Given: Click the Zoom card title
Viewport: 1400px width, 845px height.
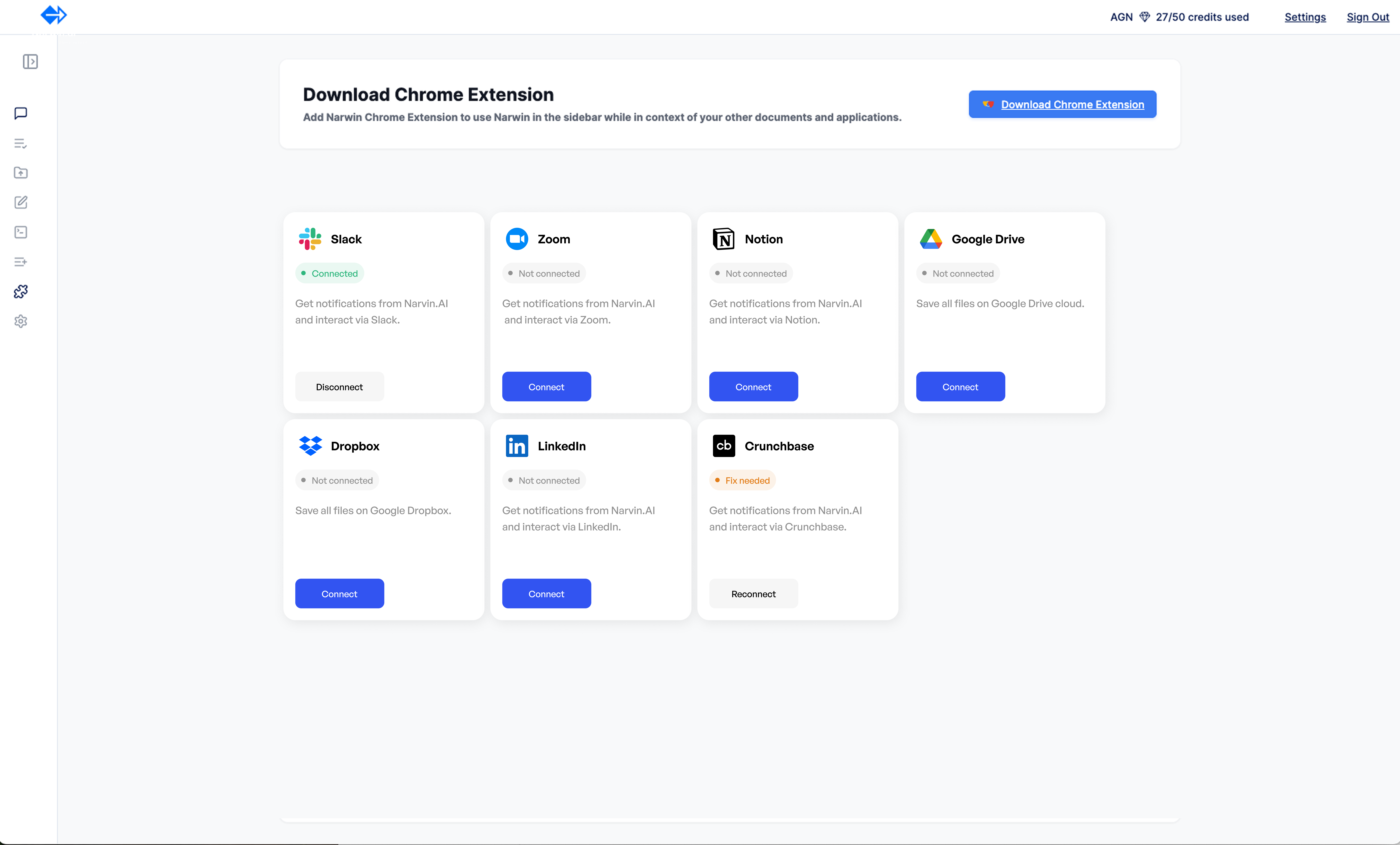Looking at the screenshot, I should pos(554,239).
